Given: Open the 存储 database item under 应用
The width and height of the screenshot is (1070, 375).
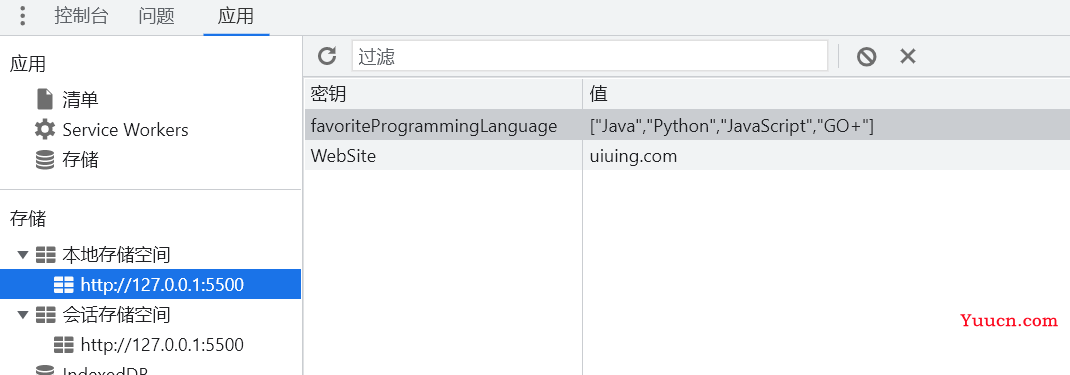Looking at the screenshot, I should [x=67, y=160].
